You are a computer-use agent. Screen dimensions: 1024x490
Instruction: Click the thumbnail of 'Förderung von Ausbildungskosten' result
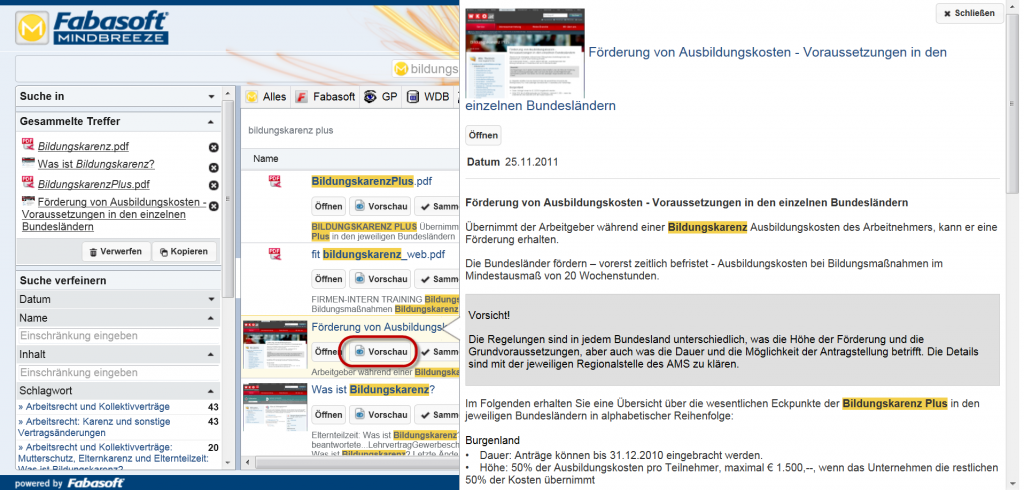274,344
